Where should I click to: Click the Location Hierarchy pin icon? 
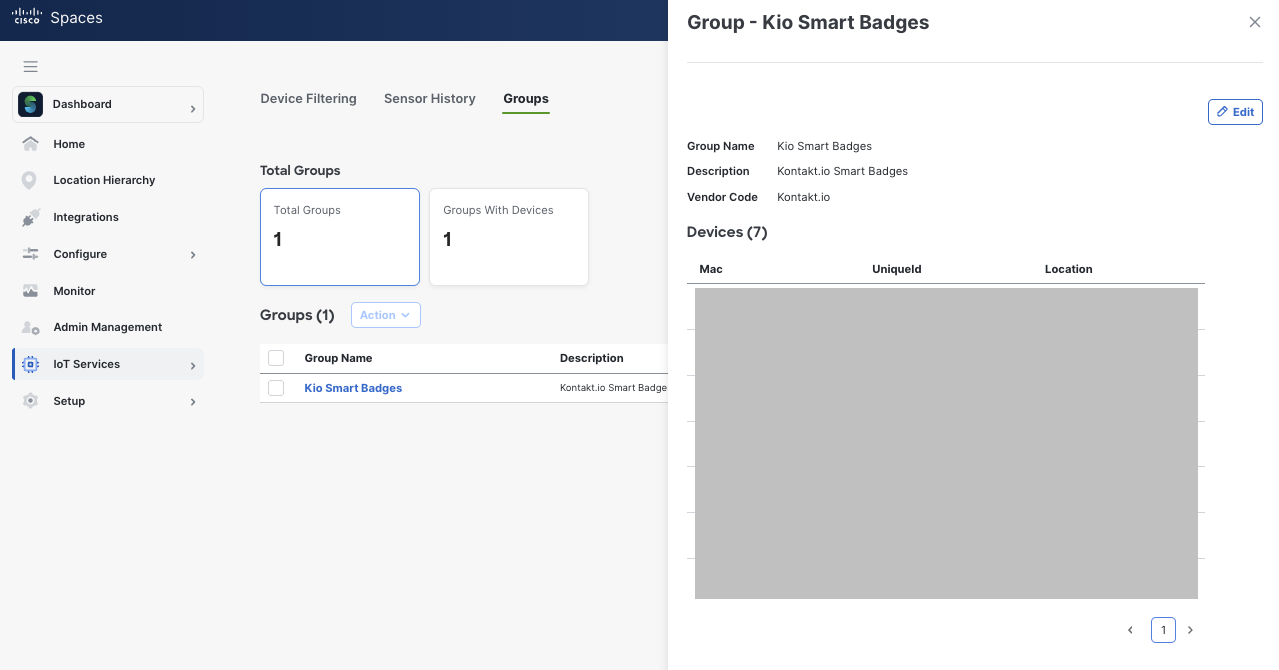pyautogui.click(x=30, y=181)
